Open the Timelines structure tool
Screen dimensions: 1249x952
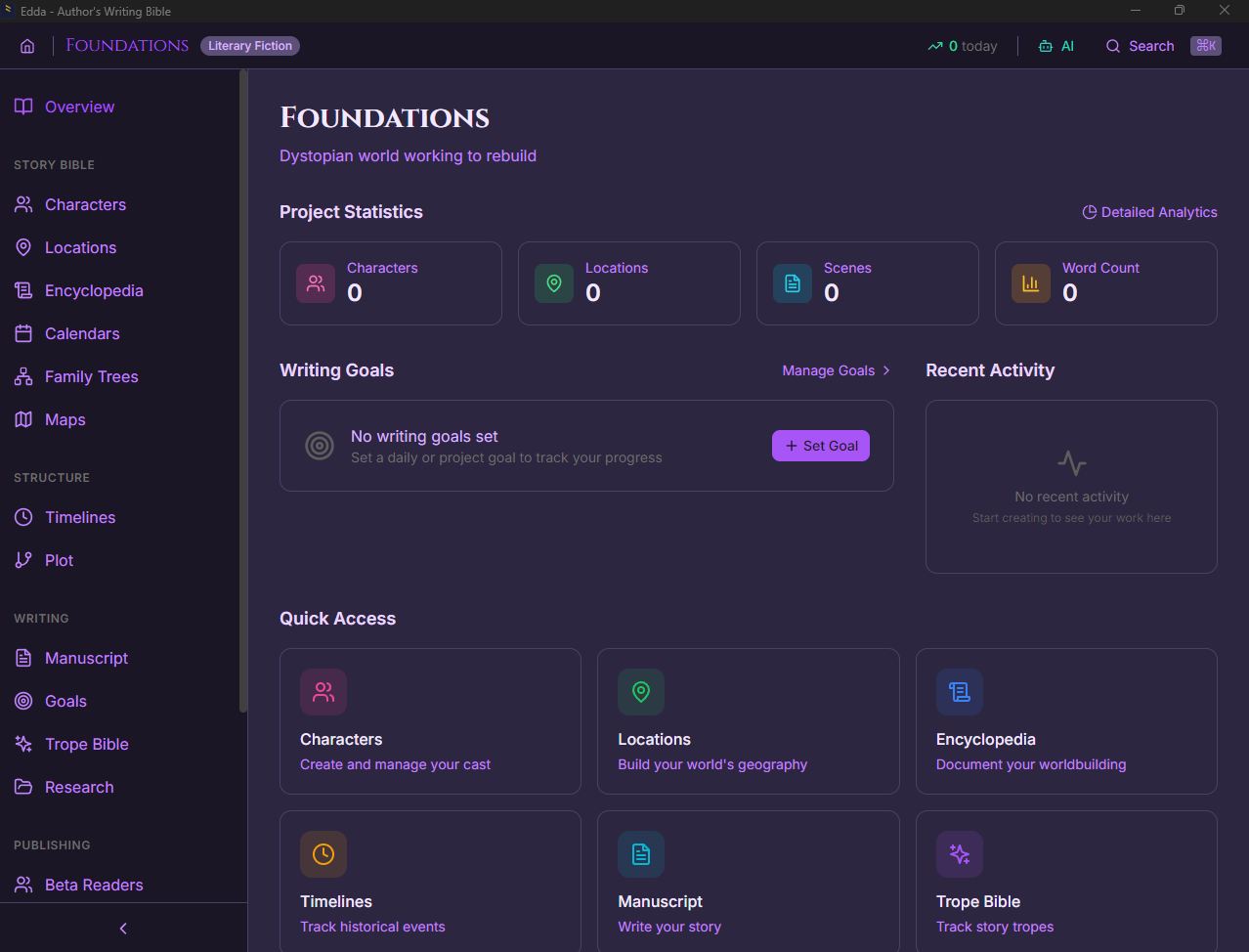[x=80, y=517]
